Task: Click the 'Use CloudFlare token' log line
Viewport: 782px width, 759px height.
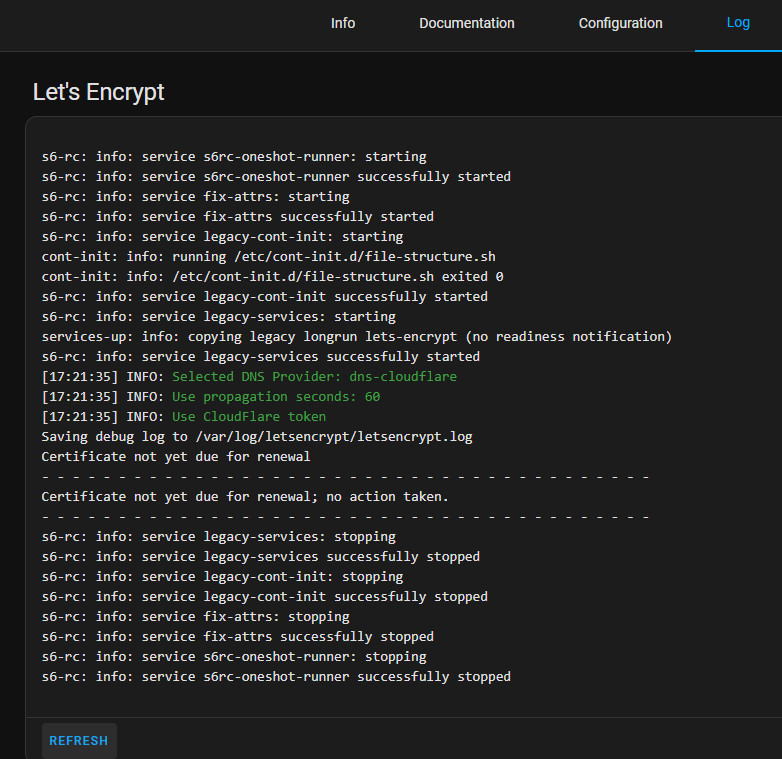Action: (x=248, y=417)
